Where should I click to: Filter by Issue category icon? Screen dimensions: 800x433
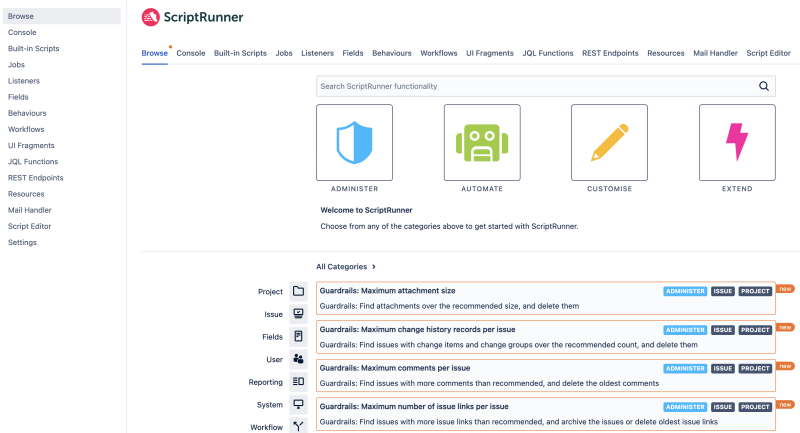coord(298,314)
